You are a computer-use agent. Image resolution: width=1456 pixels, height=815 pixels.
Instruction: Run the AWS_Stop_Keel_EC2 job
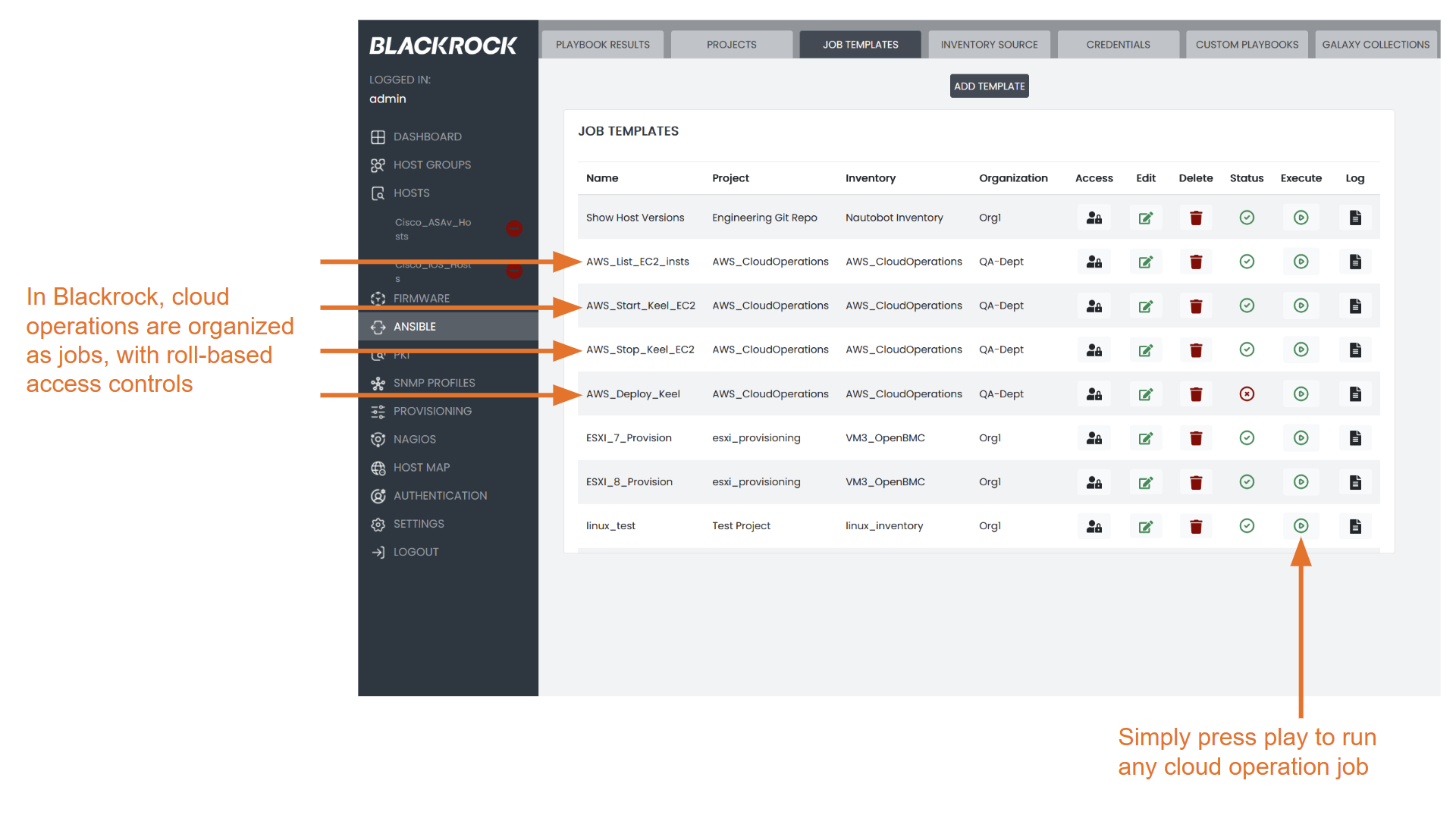tap(1301, 350)
